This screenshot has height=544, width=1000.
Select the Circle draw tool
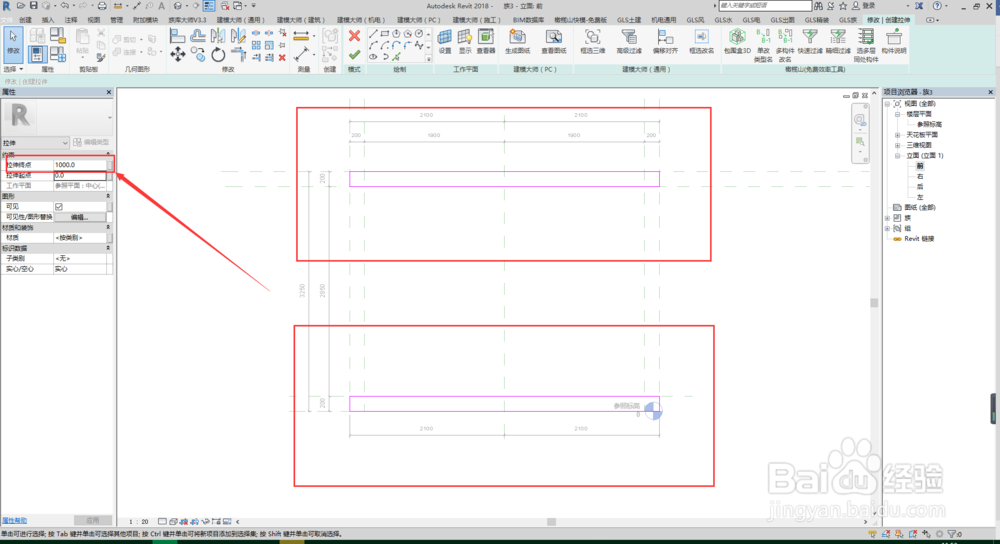point(419,33)
